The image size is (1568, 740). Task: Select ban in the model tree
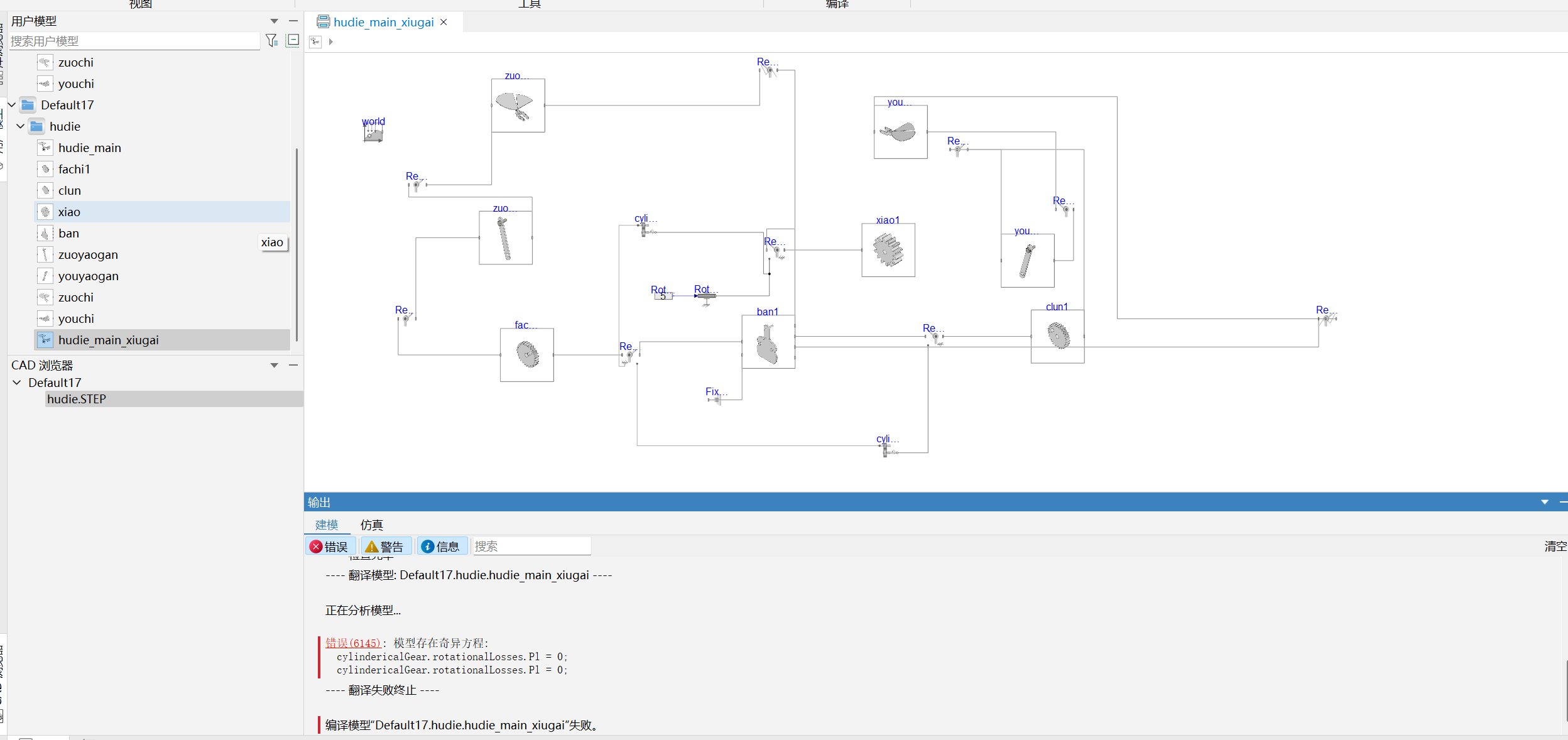(163, 233)
